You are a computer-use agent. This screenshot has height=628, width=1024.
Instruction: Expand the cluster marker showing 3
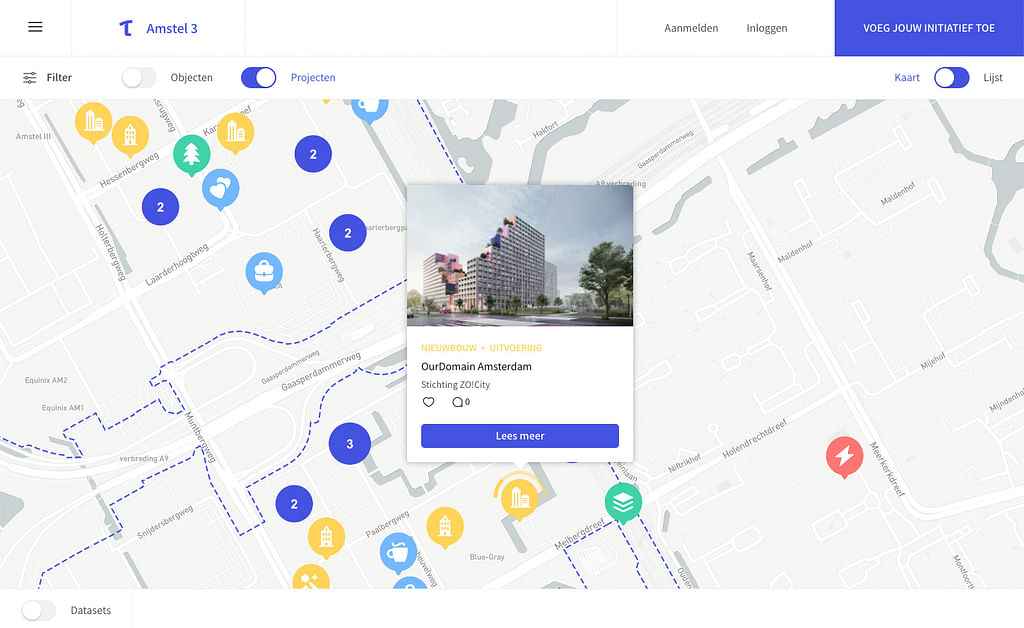pyautogui.click(x=350, y=444)
